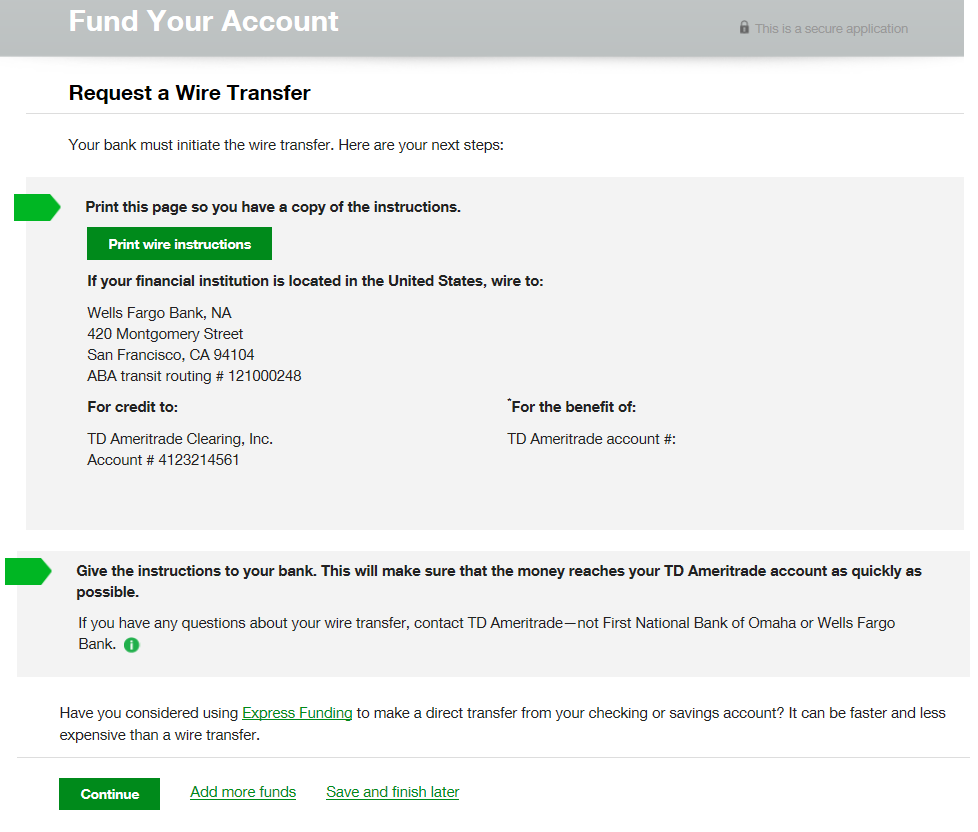
Task: Choose Save and finish later
Action: click(x=392, y=792)
